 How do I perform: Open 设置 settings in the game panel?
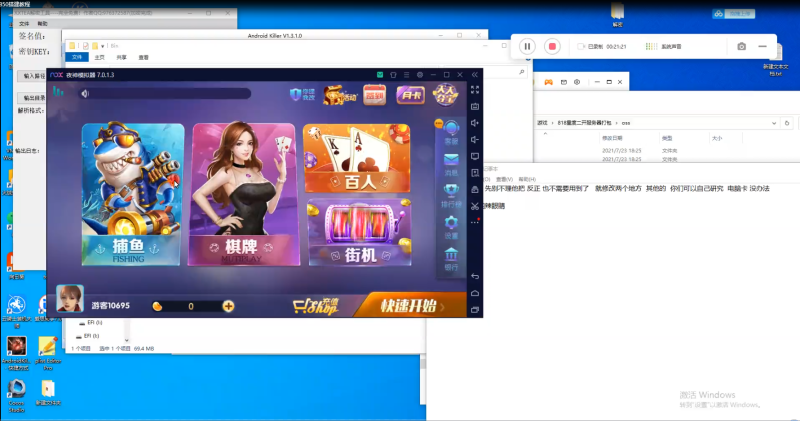point(451,228)
